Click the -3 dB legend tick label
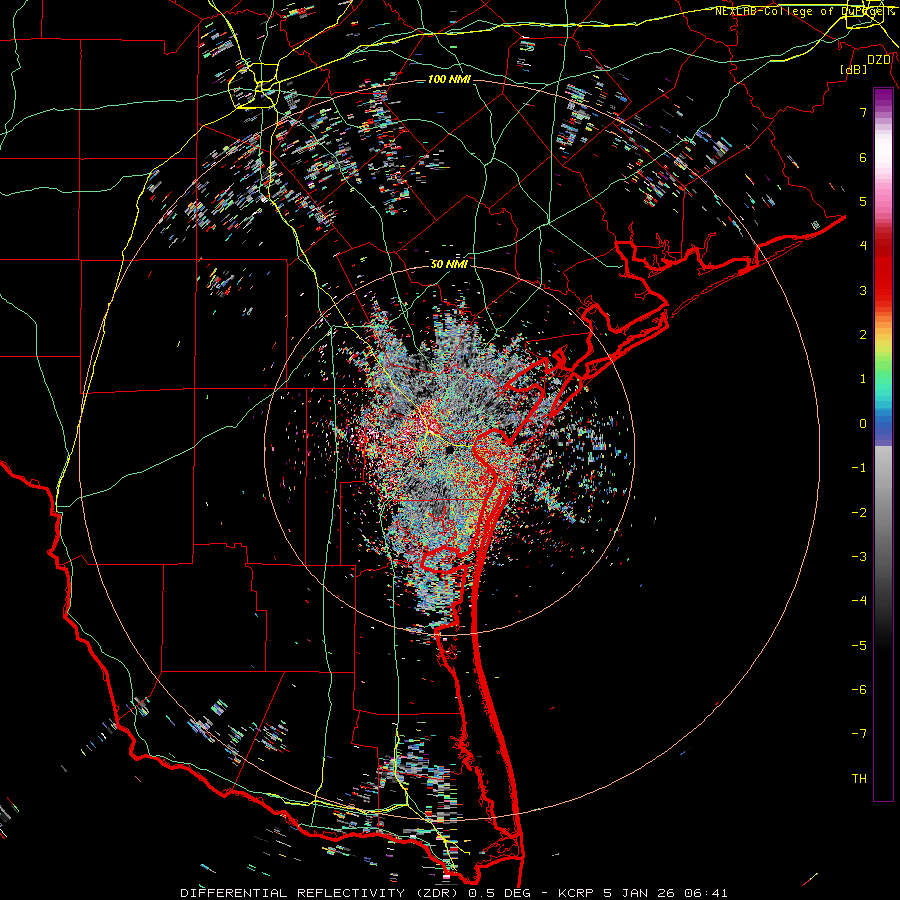Screen dimensions: 900x900 coord(859,556)
